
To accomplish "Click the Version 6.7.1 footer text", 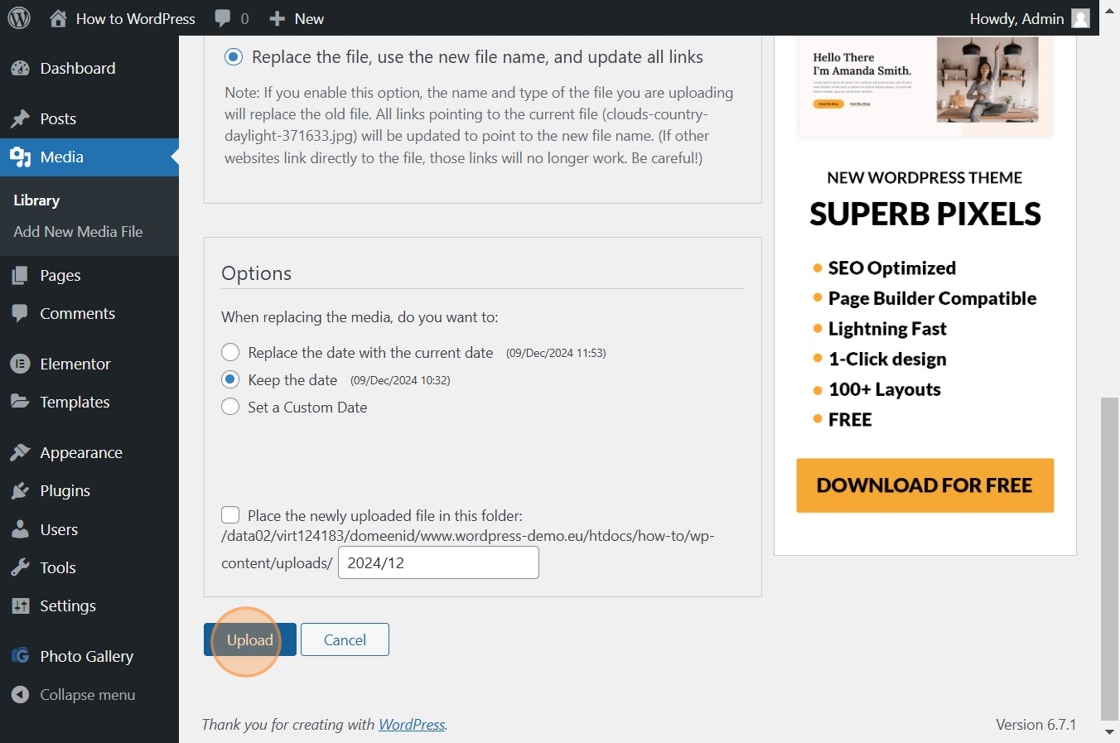I will tap(1036, 724).
